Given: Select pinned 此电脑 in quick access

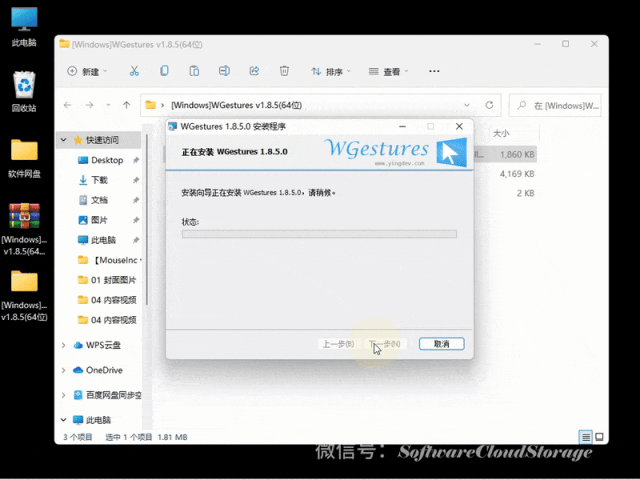Looking at the screenshot, I should pos(103,240).
